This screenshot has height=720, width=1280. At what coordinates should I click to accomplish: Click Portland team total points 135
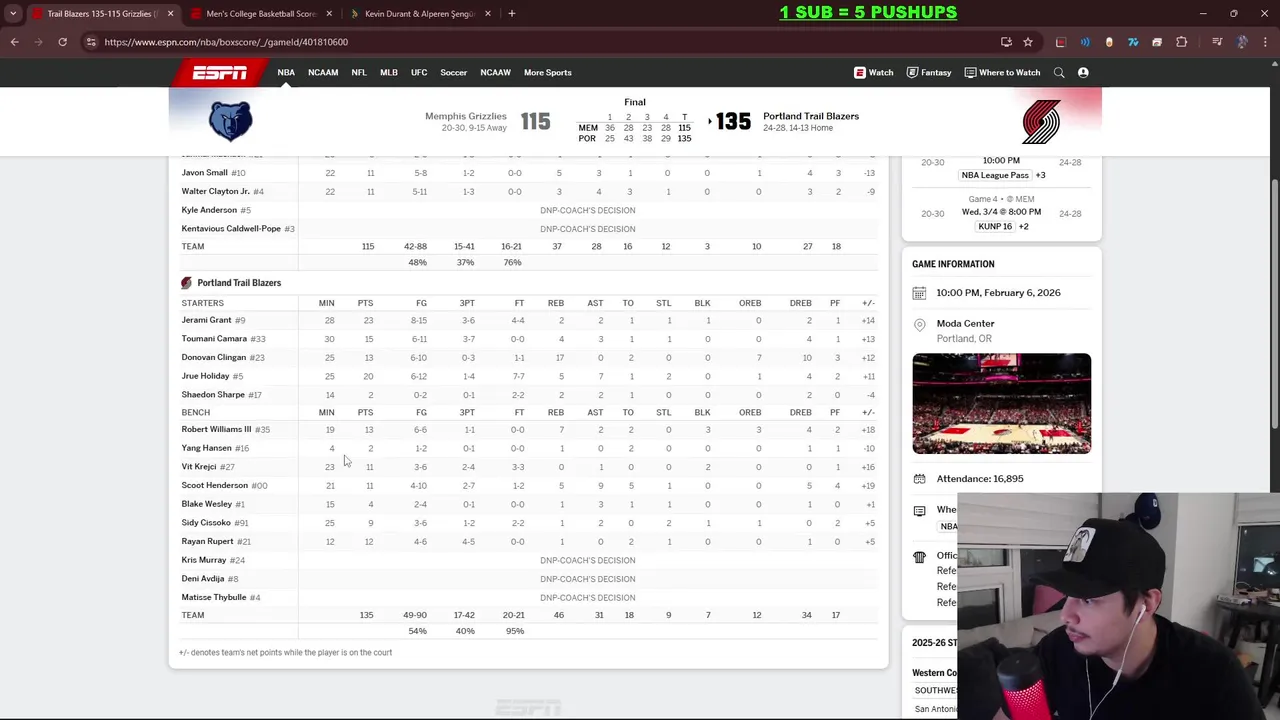click(x=366, y=615)
